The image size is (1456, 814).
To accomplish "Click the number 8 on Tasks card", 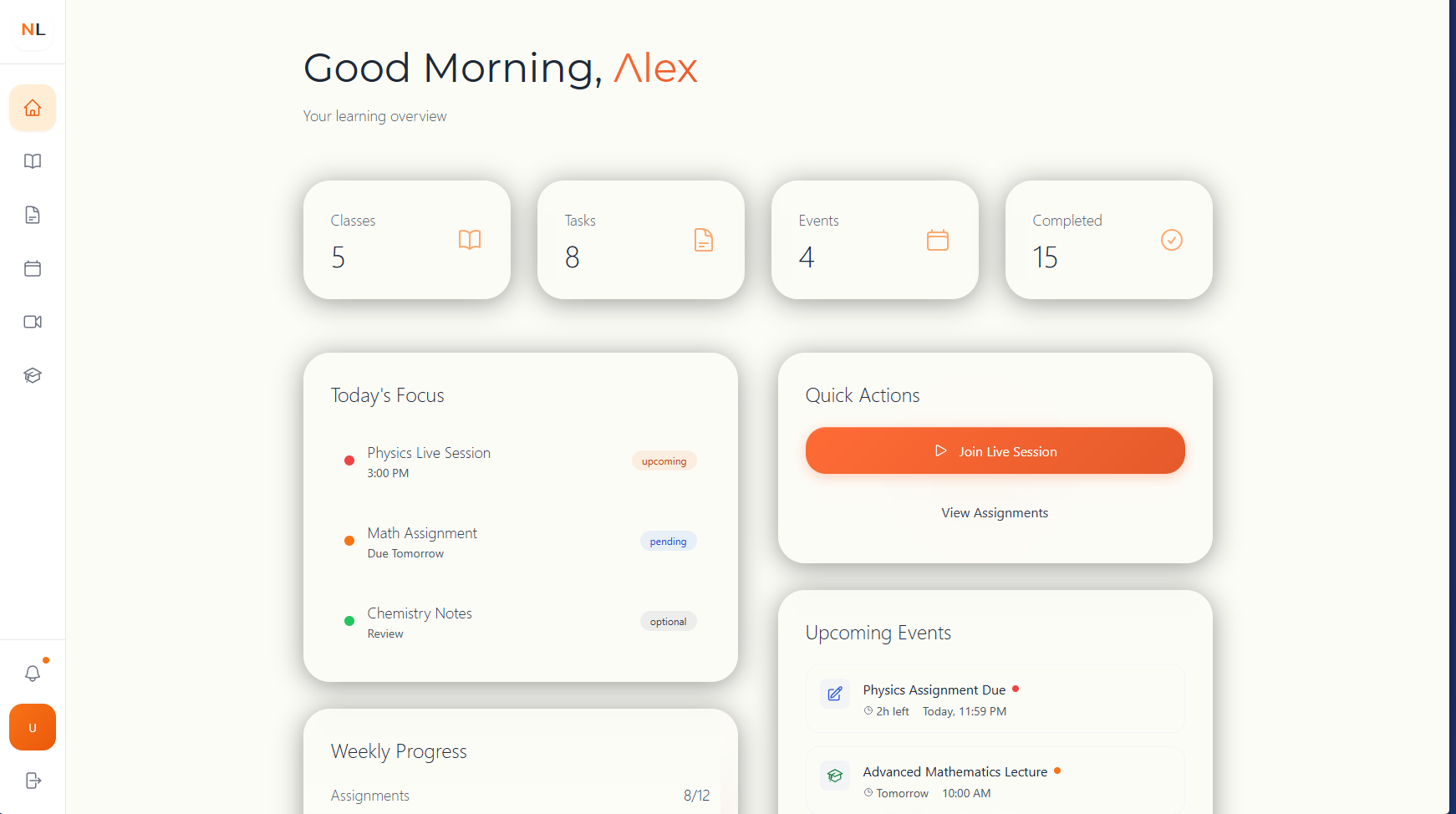I will click(x=572, y=257).
